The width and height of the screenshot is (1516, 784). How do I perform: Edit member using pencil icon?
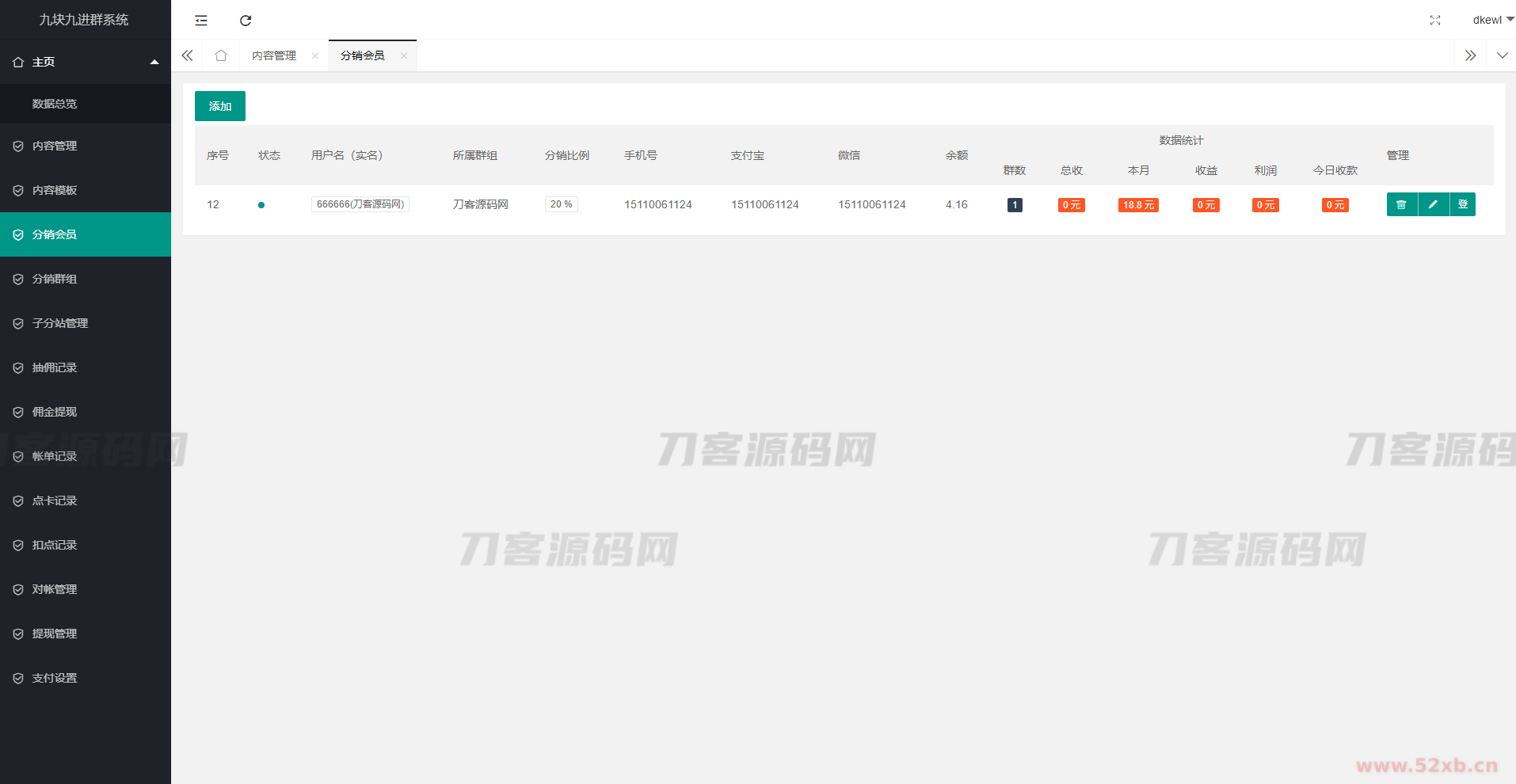pos(1433,204)
